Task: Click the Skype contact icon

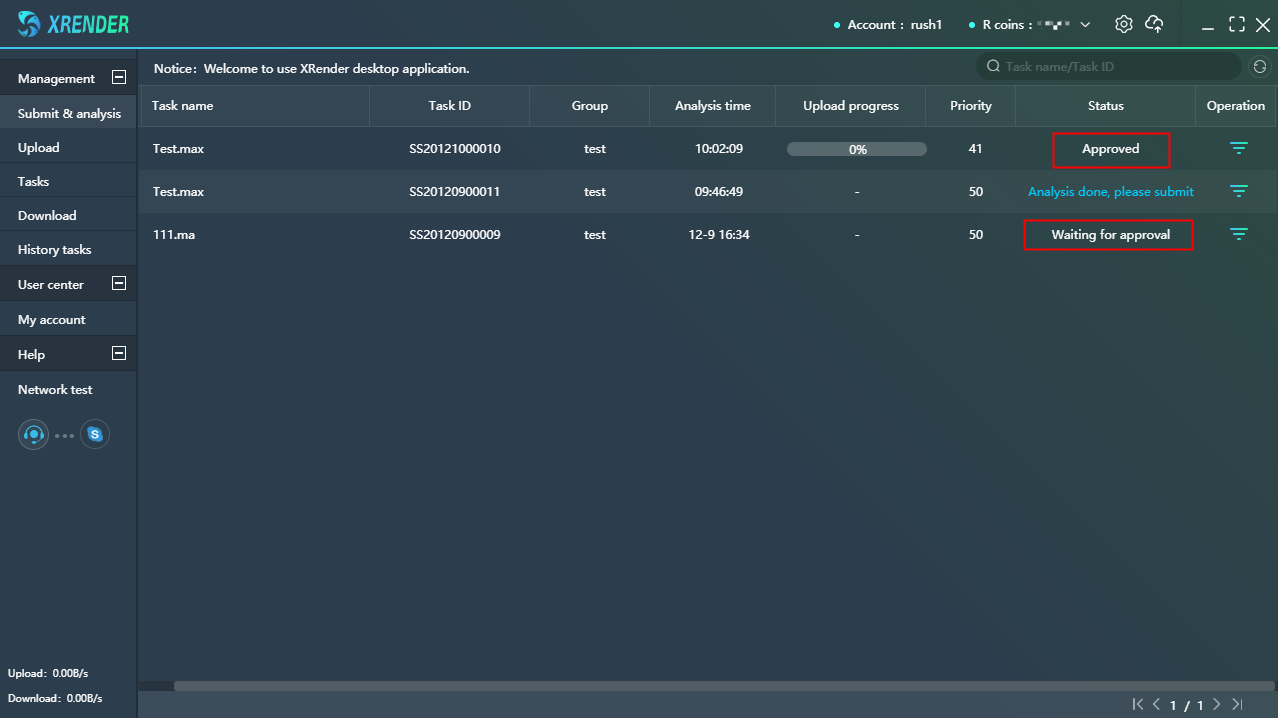Action: (95, 434)
